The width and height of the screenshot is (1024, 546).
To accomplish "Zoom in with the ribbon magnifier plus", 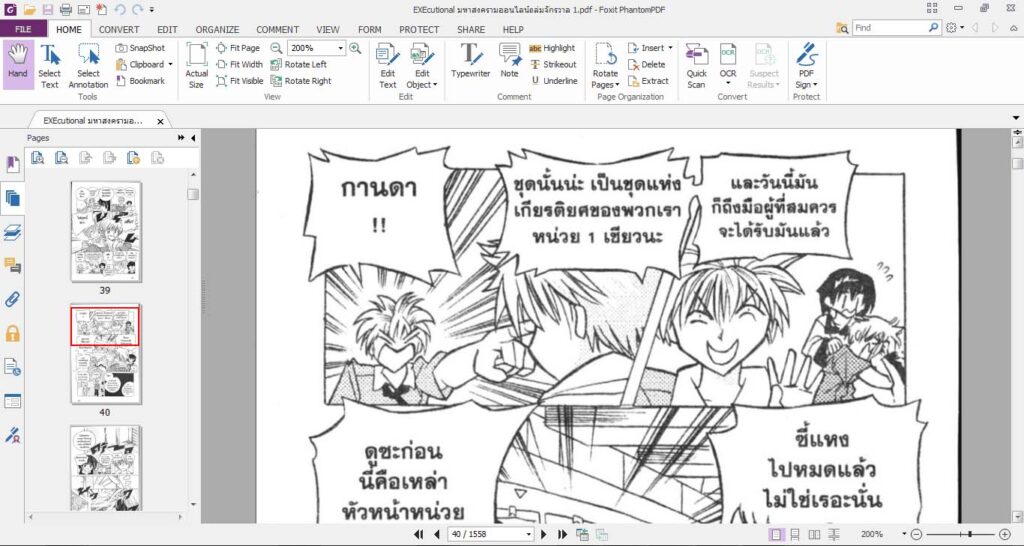I will pyautogui.click(x=355, y=48).
